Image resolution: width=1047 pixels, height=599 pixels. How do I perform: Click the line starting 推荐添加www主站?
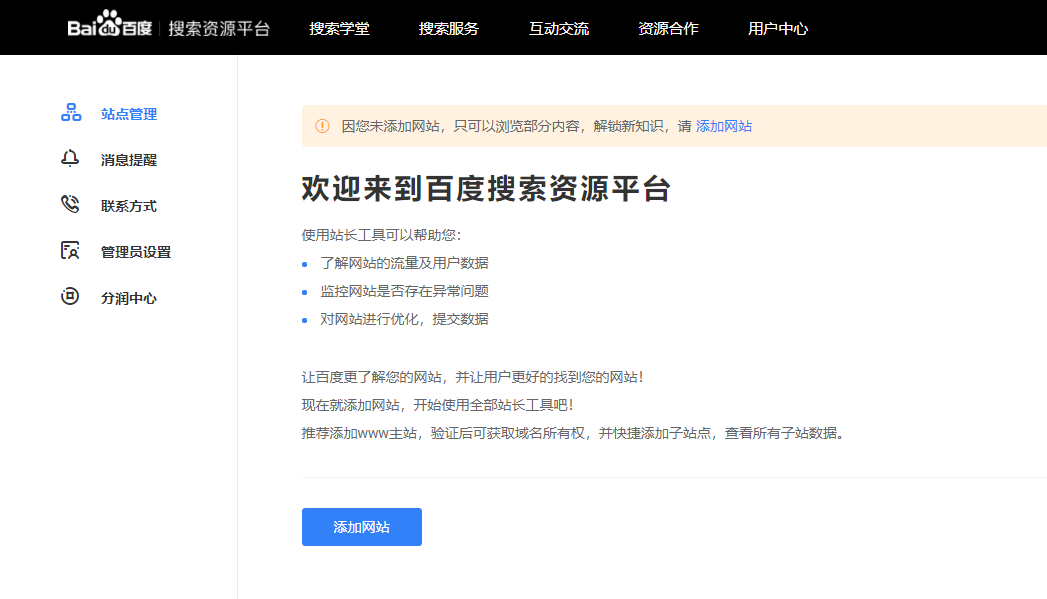[x=574, y=433]
